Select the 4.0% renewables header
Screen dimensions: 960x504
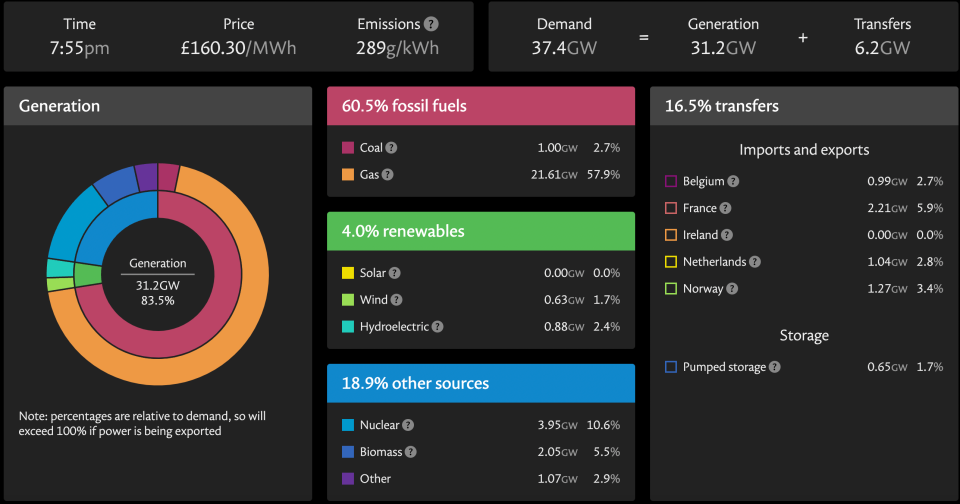click(481, 231)
